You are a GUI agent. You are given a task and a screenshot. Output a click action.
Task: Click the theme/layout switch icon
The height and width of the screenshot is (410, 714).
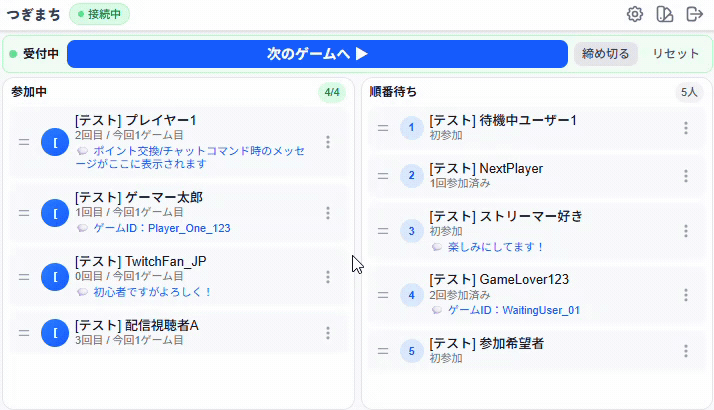click(x=665, y=14)
